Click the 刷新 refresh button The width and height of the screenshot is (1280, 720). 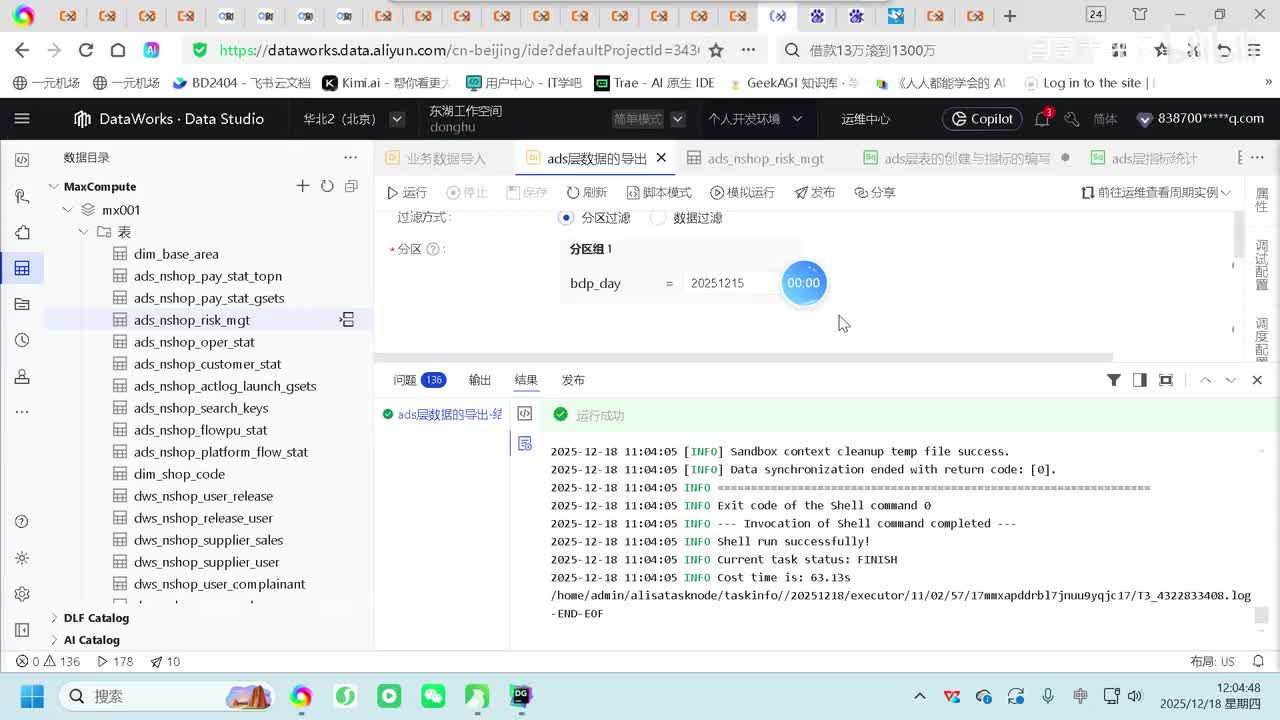587,192
